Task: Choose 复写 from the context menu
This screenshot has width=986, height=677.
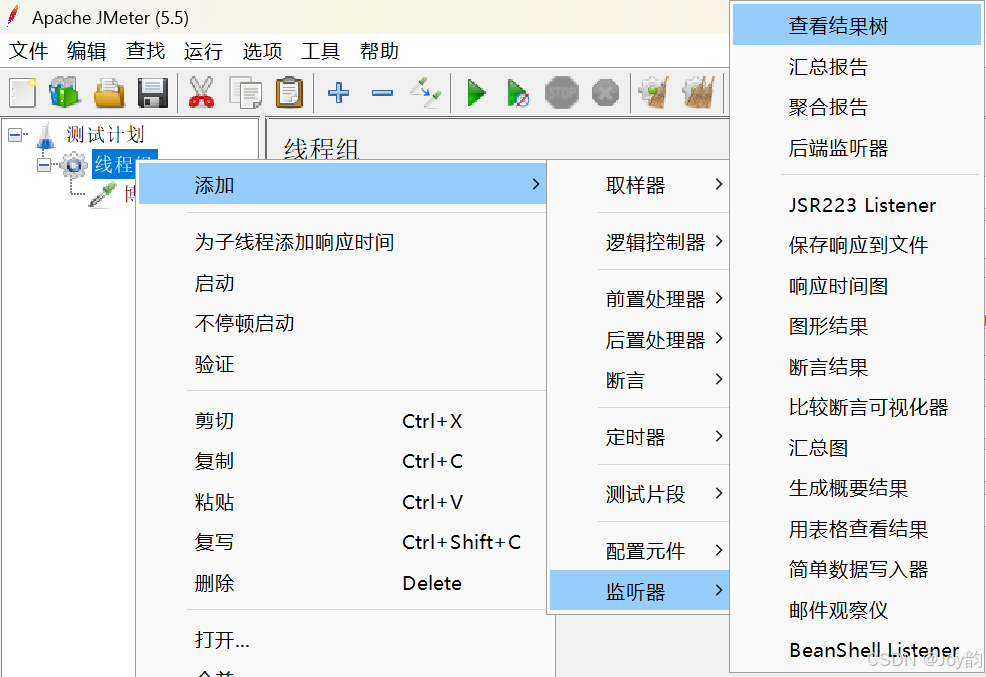Action: [341, 542]
